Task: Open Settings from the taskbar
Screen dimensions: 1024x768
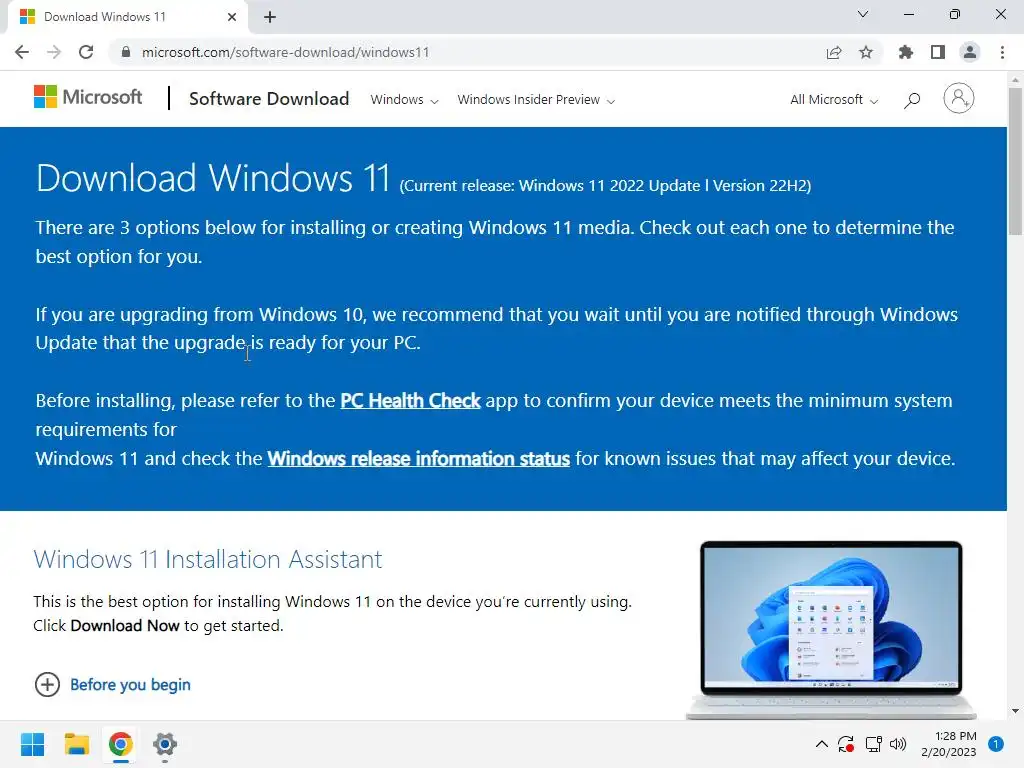Action: point(165,744)
